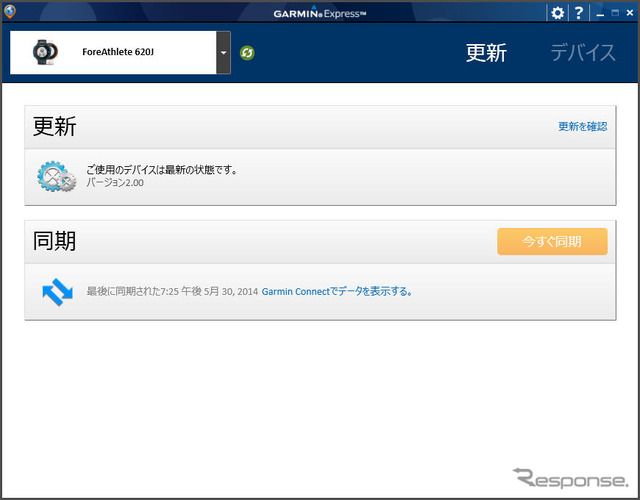Switch to the デバイス tab

(x=583, y=53)
